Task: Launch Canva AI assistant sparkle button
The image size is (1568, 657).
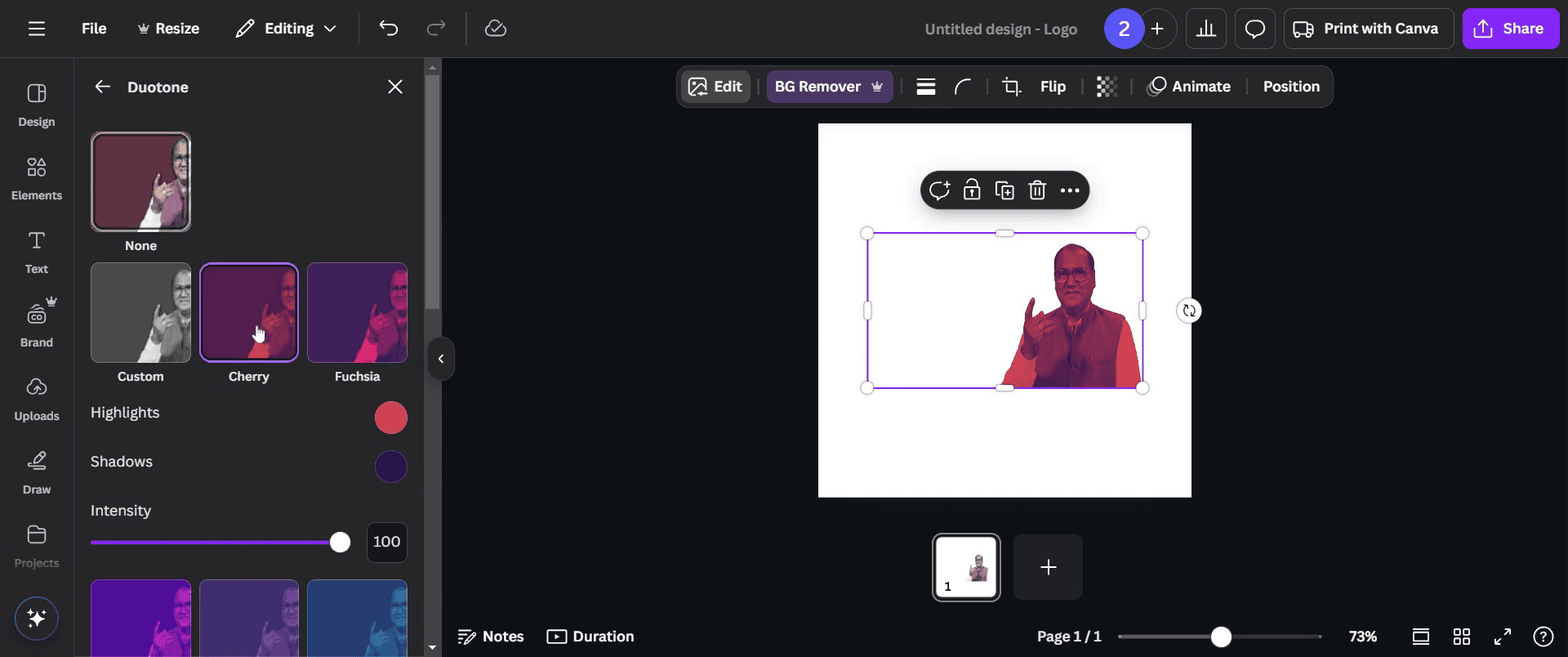Action: (37, 619)
